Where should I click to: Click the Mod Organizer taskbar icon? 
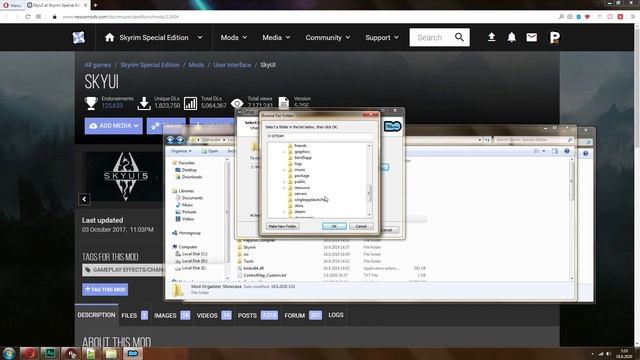click(x=133, y=353)
